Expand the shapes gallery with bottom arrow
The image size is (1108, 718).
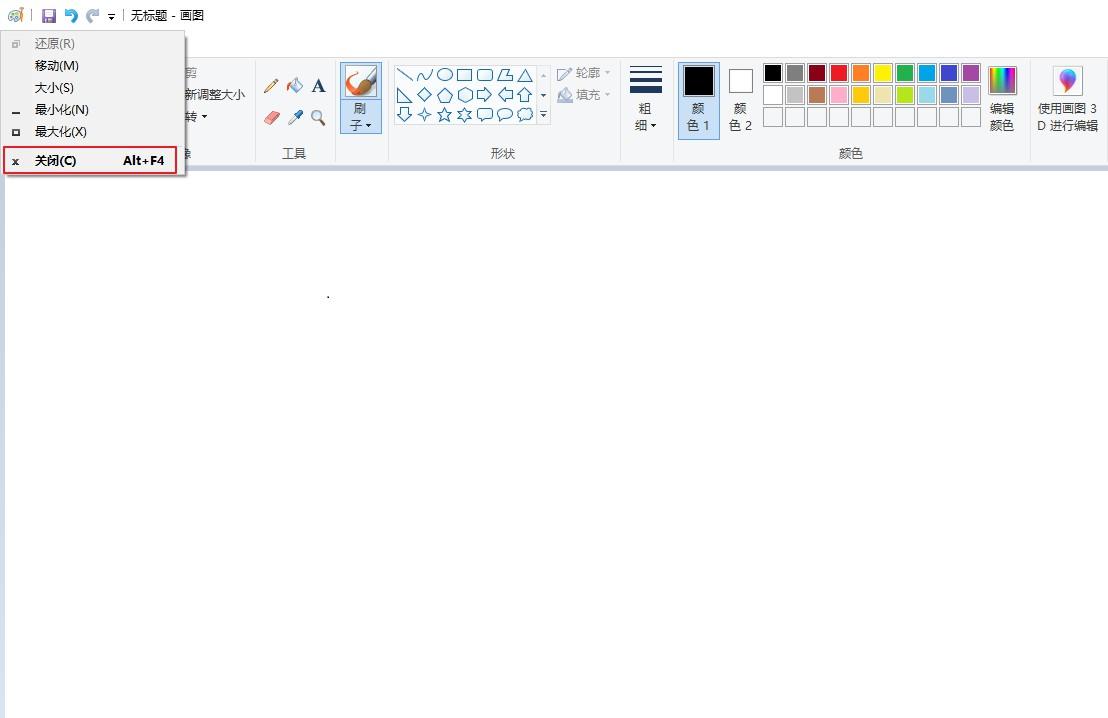pos(543,114)
